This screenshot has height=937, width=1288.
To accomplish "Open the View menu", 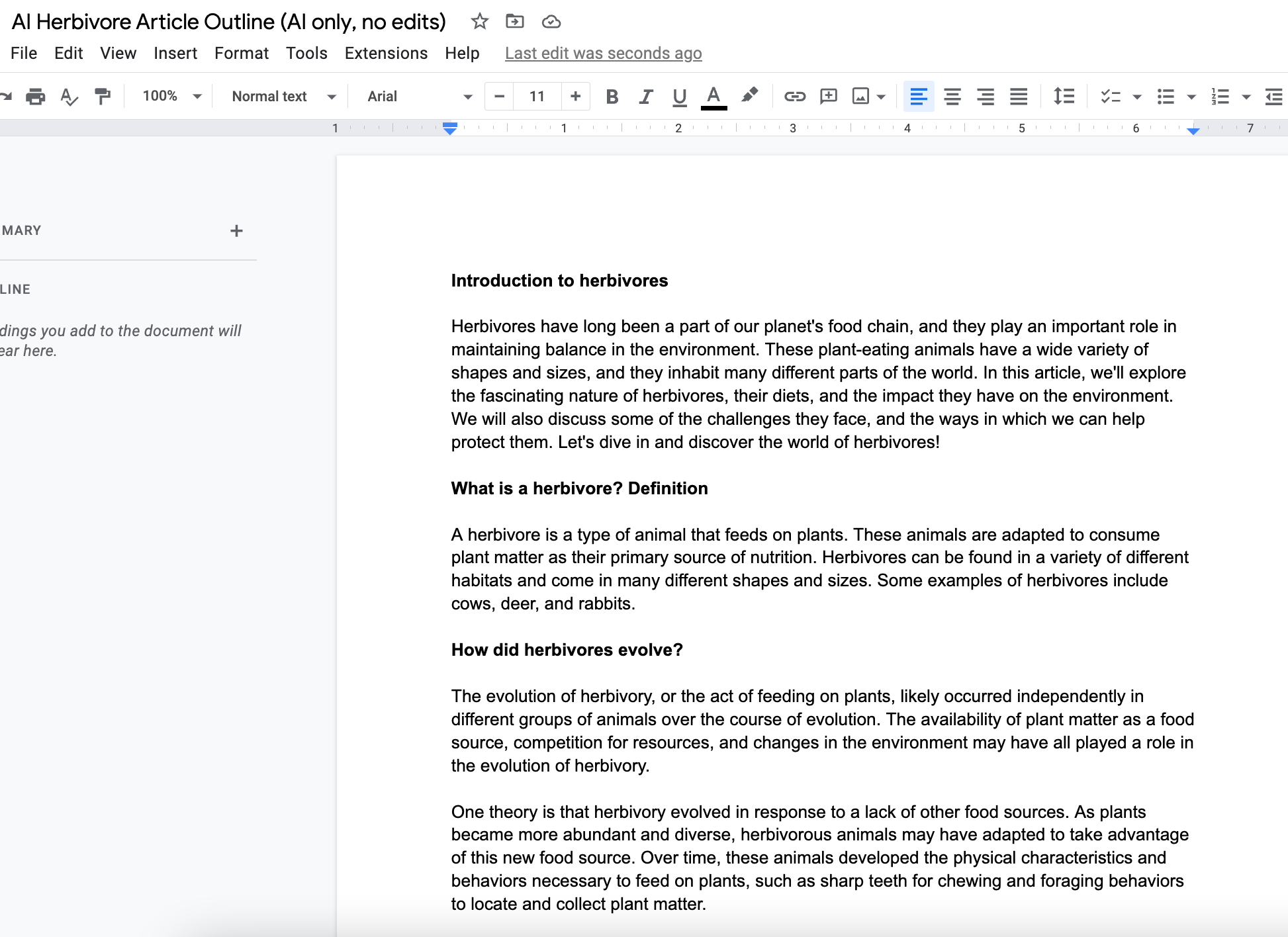I will tap(118, 53).
